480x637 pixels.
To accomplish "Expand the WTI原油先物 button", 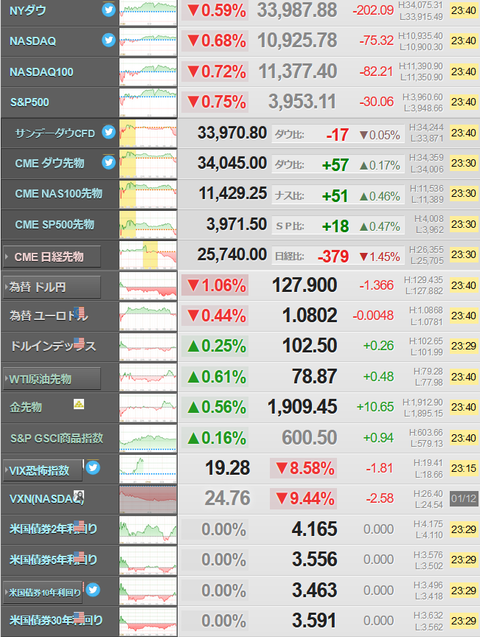I will [52, 379].
